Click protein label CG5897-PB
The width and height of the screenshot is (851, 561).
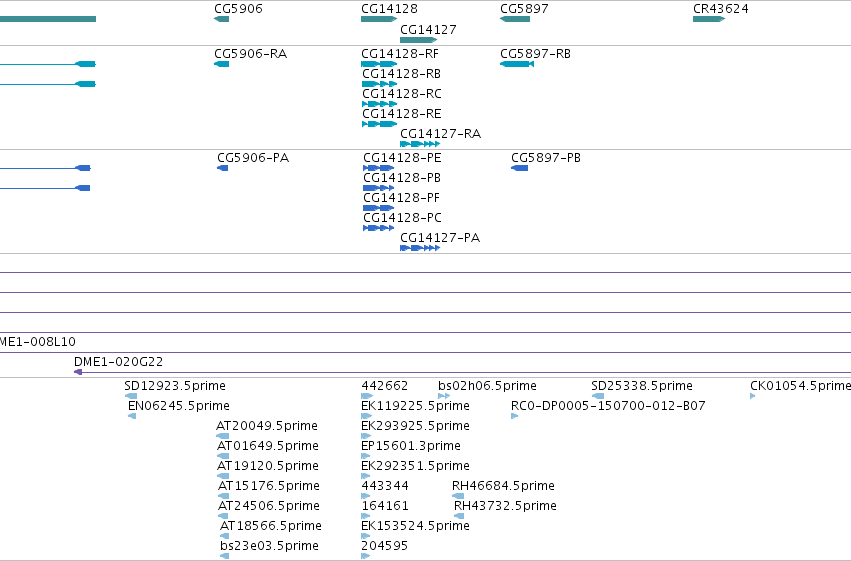pos(546,158)
